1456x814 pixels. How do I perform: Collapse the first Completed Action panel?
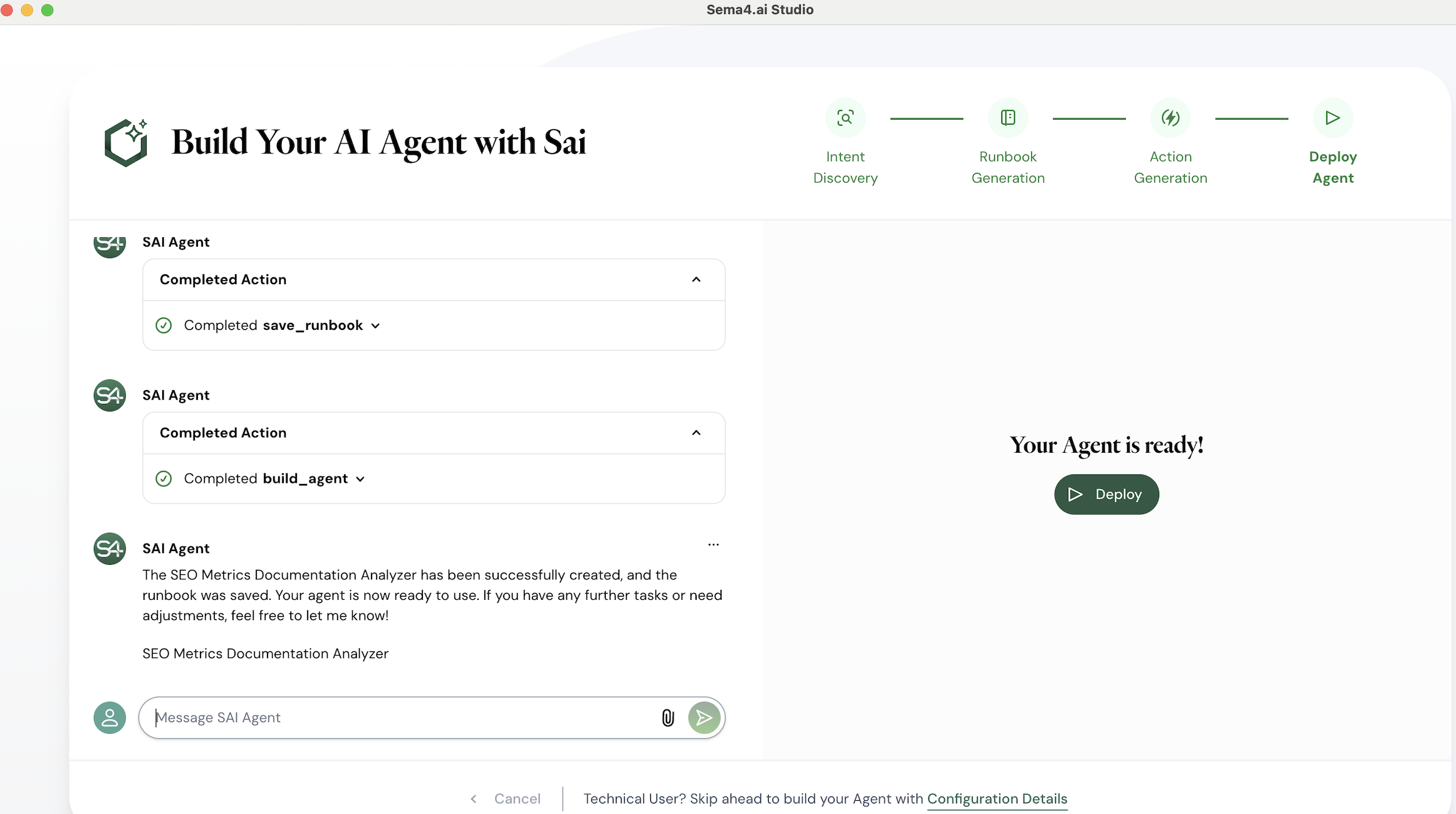[x=696, y=279]
